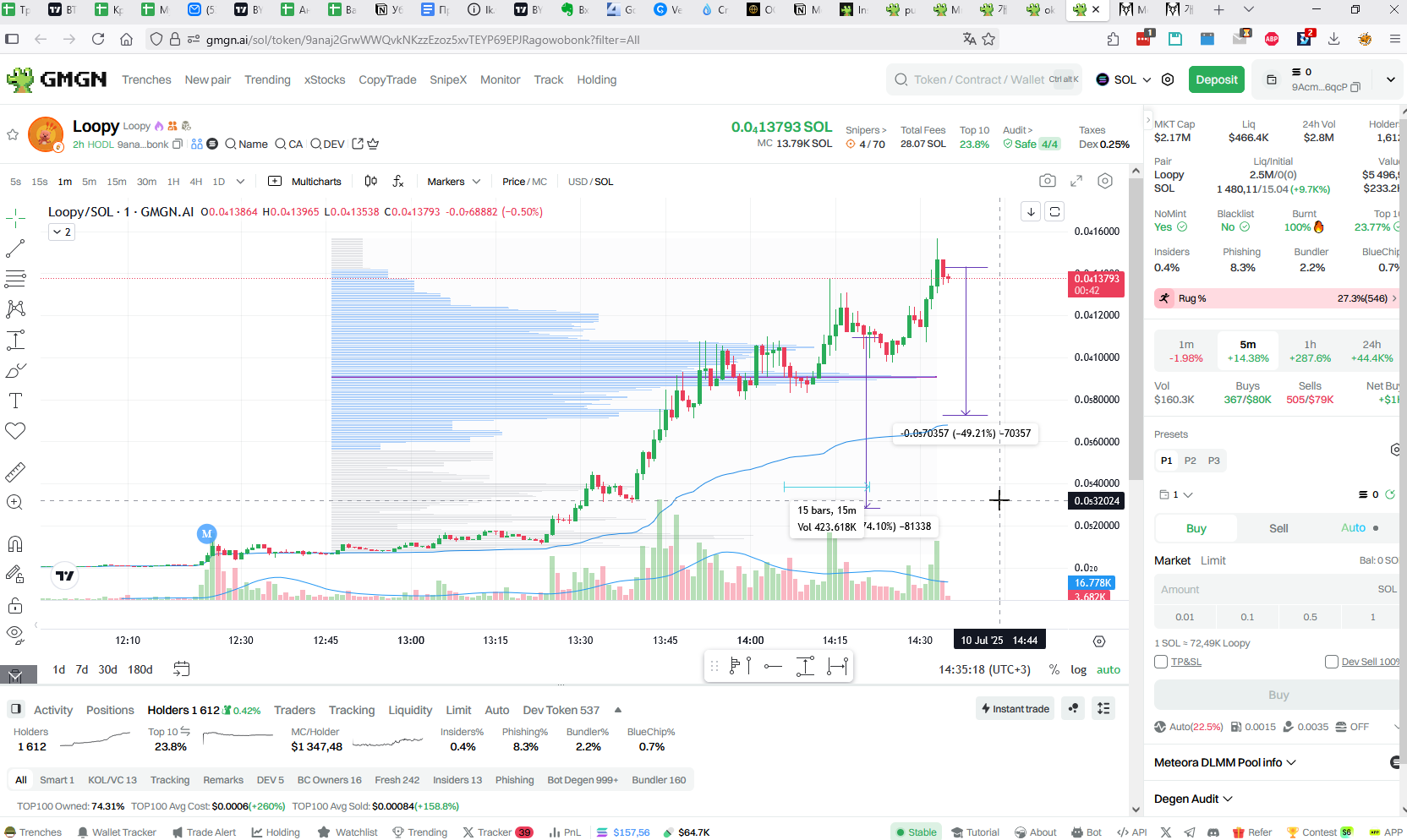Open the Fibonacci retracement tool
The height and width of the screenshot is (840, 1407).
pos(15,279)
